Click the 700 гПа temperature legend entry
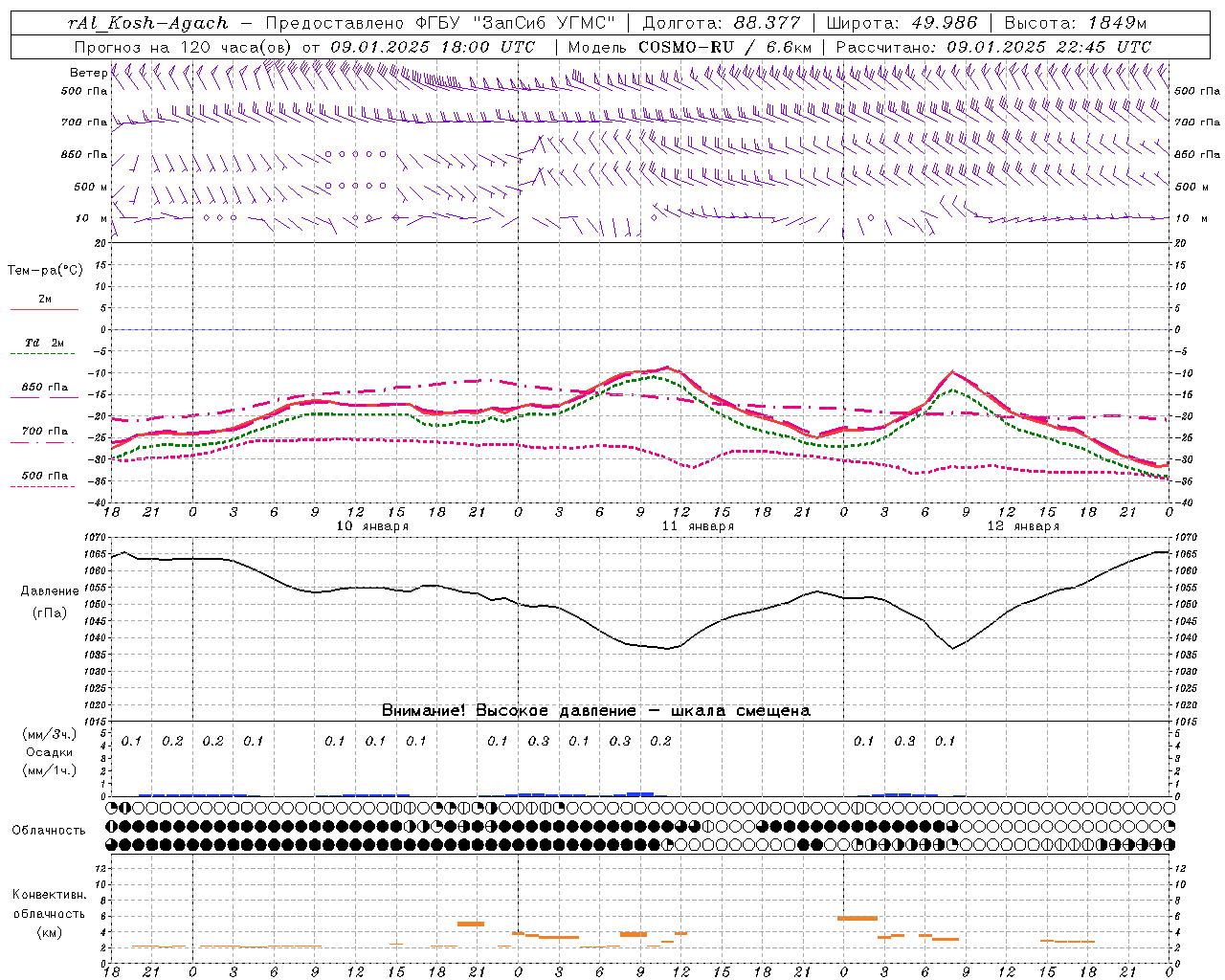Screen dimensions: 1225x980 point(44,432)
